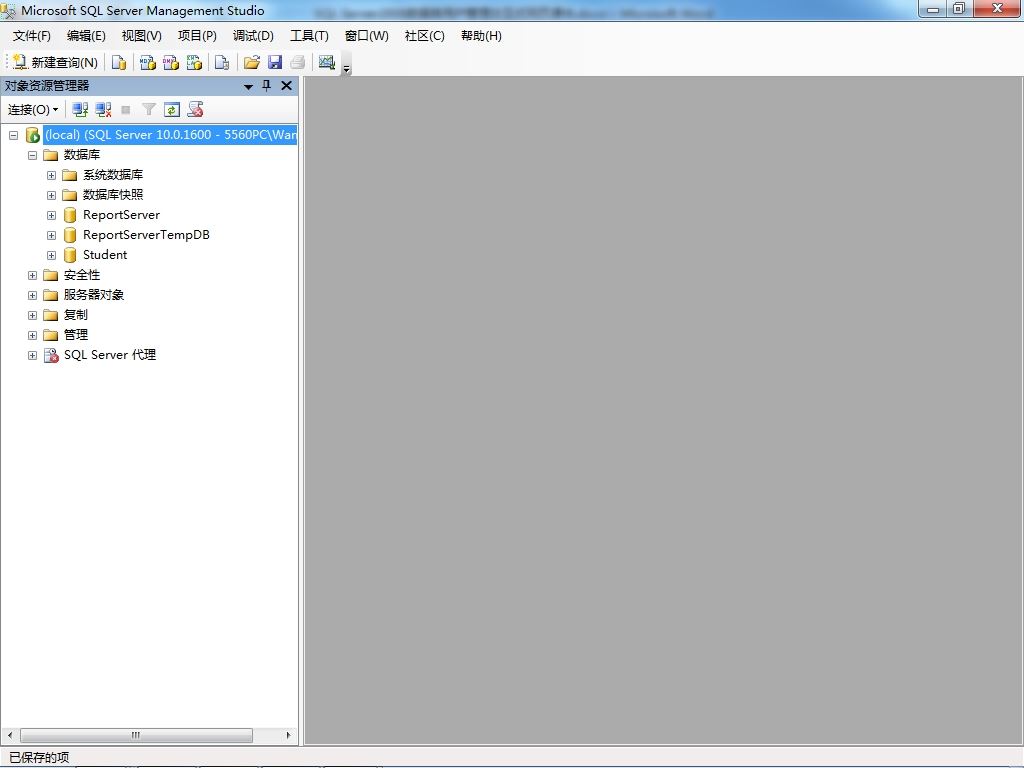1024x768 pixels.
Task: Collapse the 数据库 folder node
Action: click(32, 155)
